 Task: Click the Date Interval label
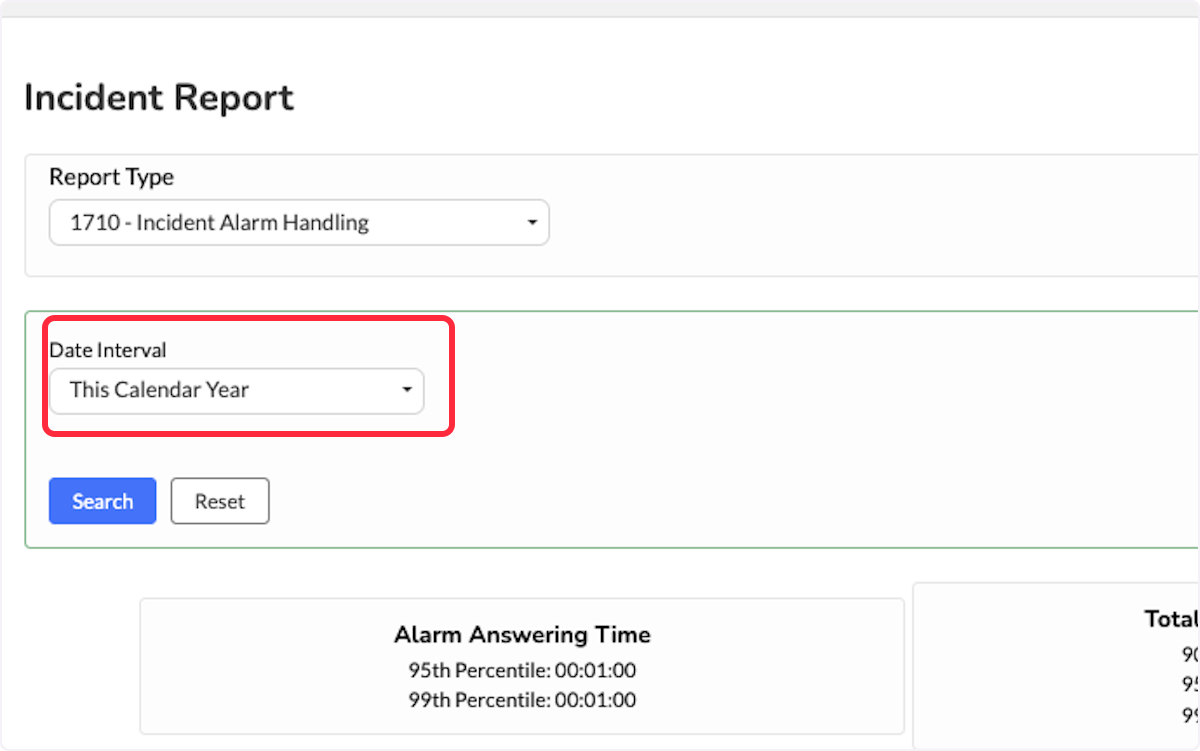tap(108, 350)
